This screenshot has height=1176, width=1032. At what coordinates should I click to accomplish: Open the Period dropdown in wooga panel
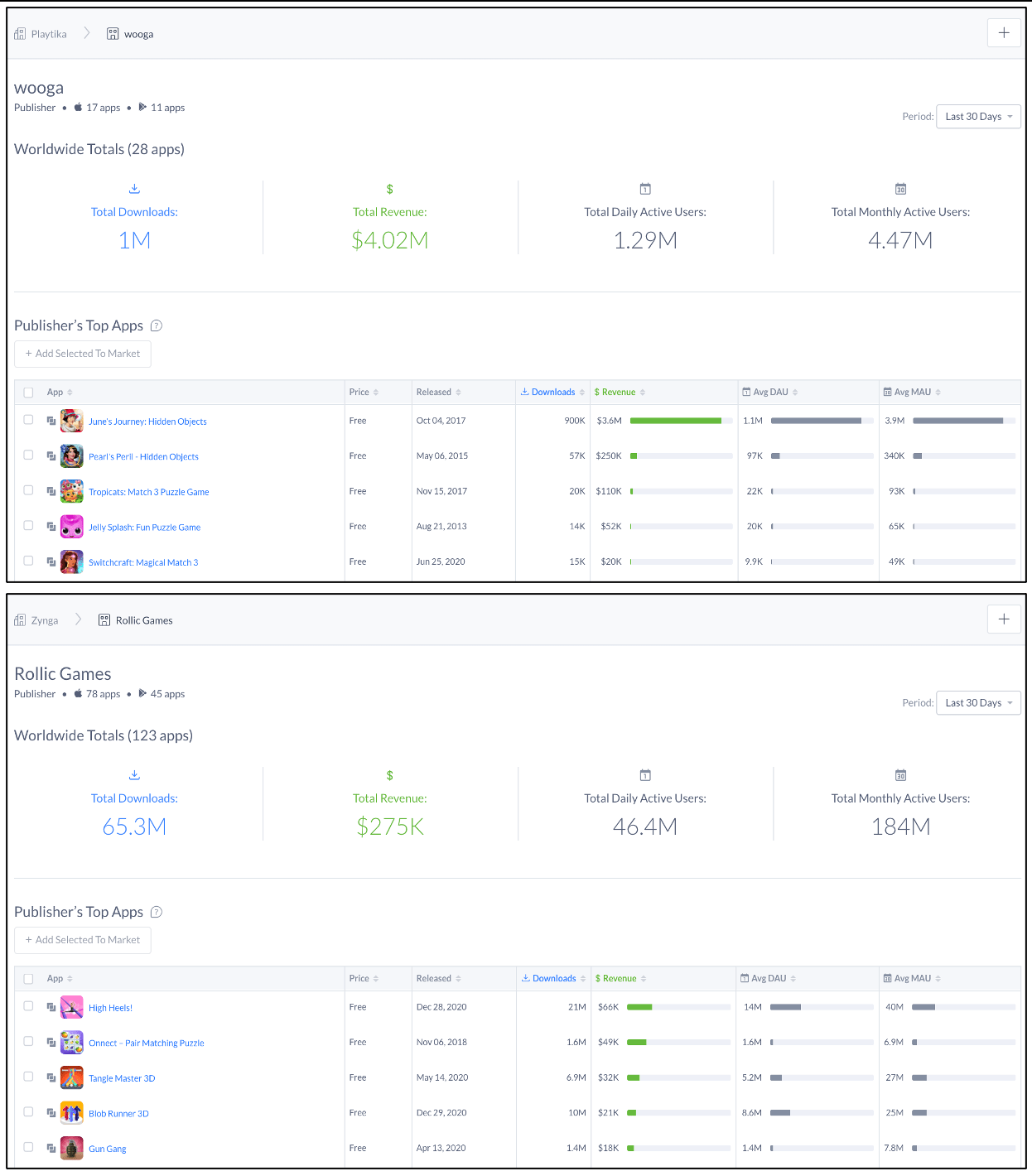pyautogui.click(x=978, y=117)
